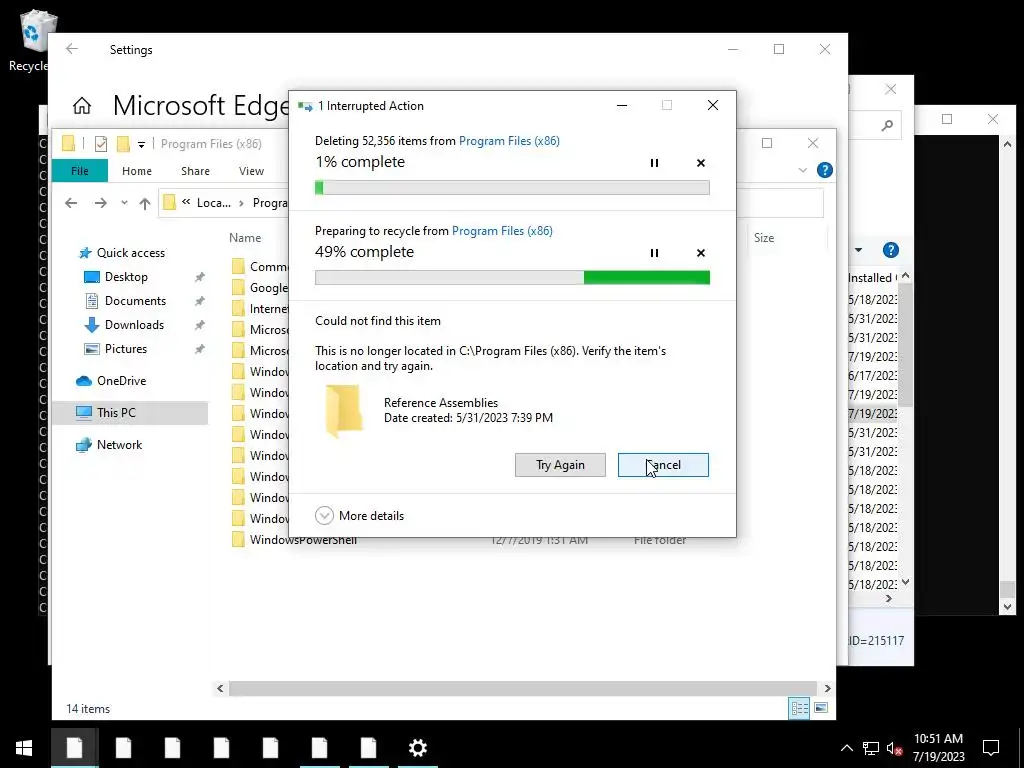
Task: Cancel the deleting items operation with its X
Action: pyautogui.click(x=701, y=163)
